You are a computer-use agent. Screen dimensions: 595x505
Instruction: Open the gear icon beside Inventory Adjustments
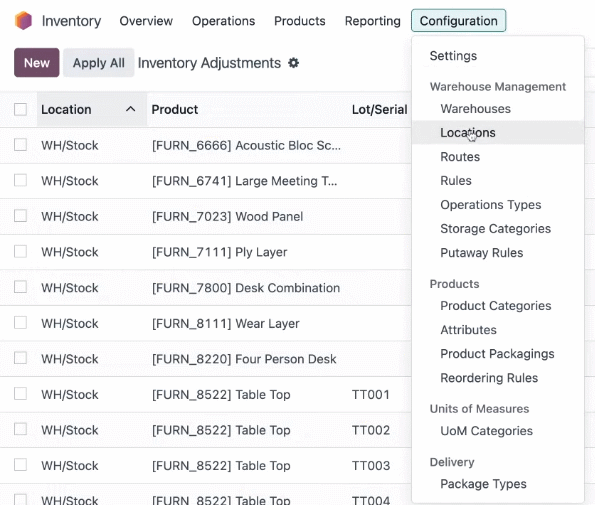(x=293, y=63)
